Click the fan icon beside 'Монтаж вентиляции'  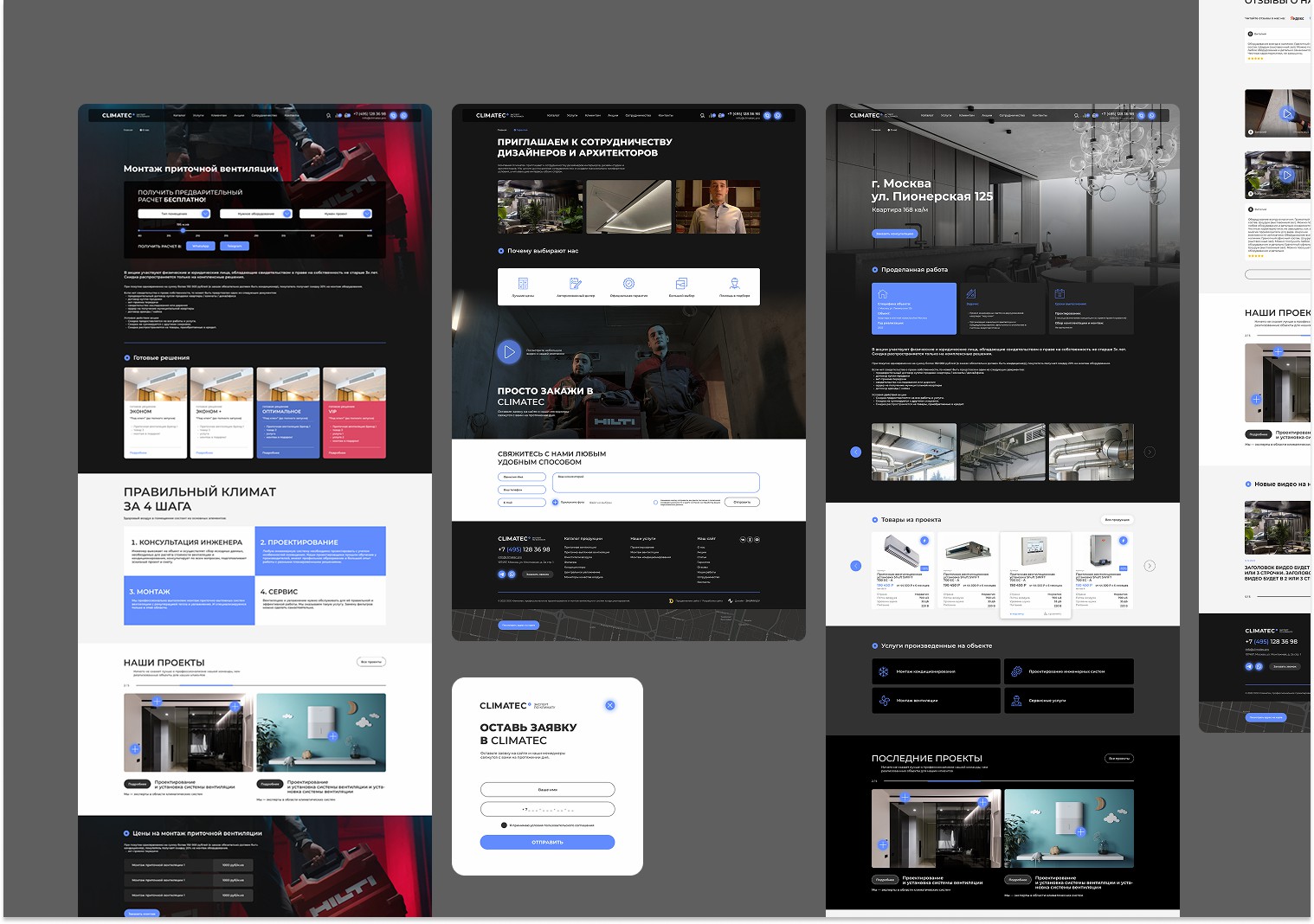884,701
